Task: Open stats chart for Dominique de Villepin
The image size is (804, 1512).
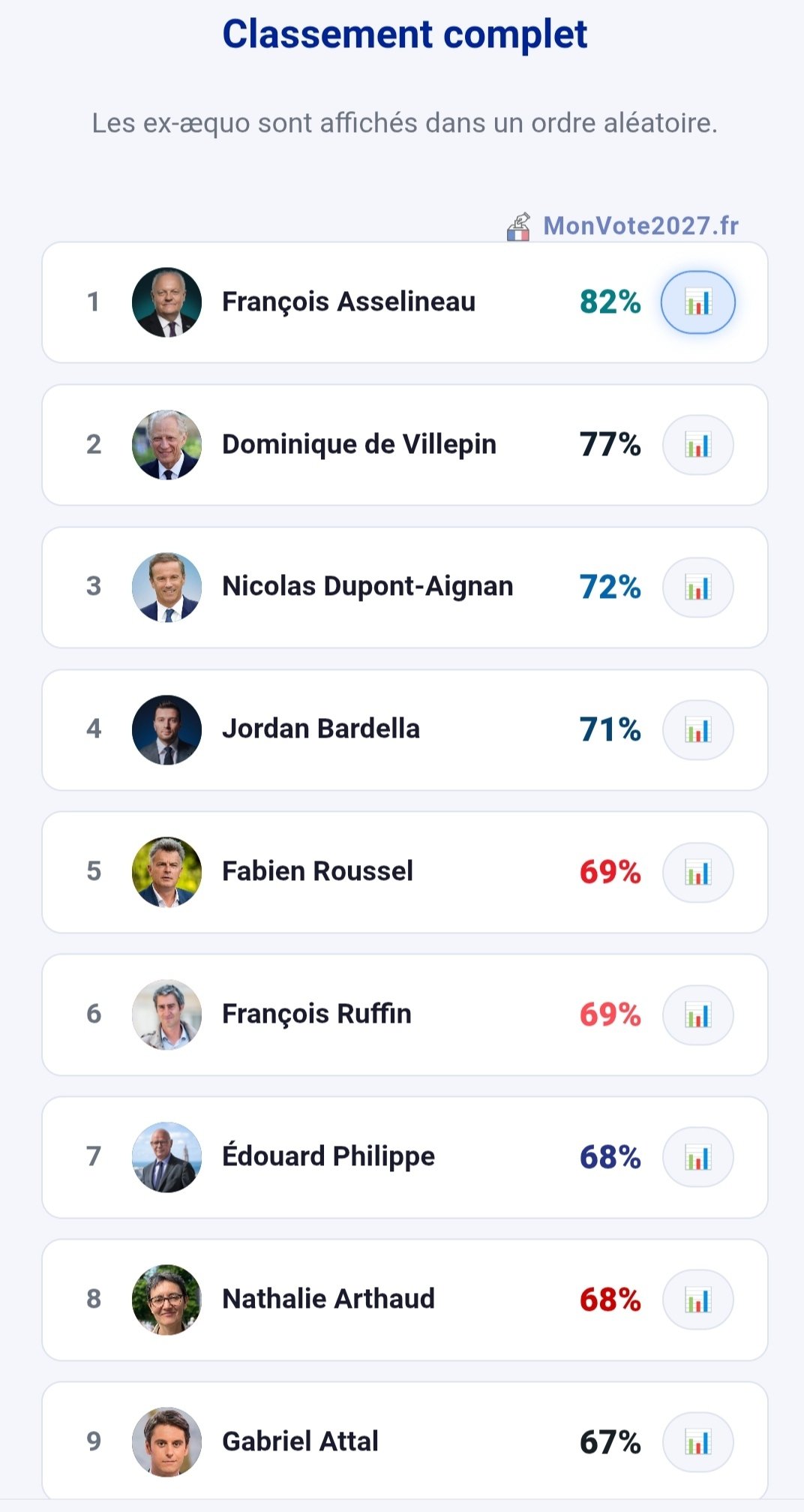Action: point(697,445)
